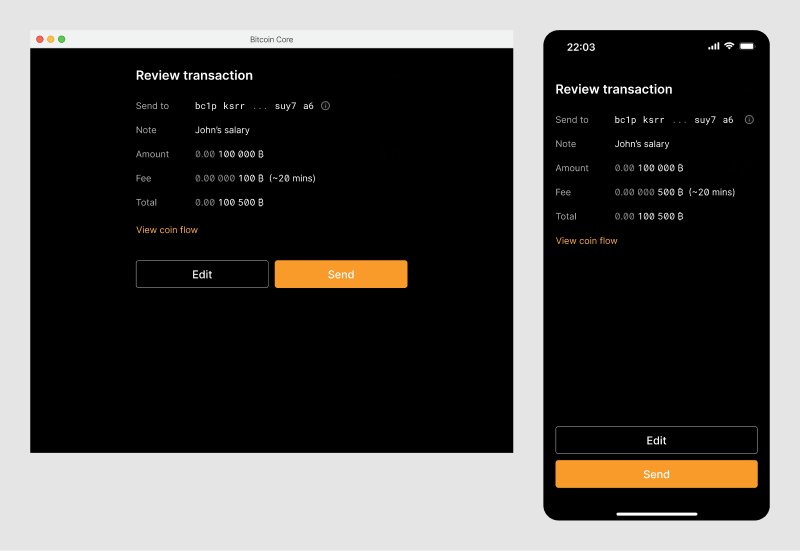Click Review transaction heading in desktop window

point(194,76)
